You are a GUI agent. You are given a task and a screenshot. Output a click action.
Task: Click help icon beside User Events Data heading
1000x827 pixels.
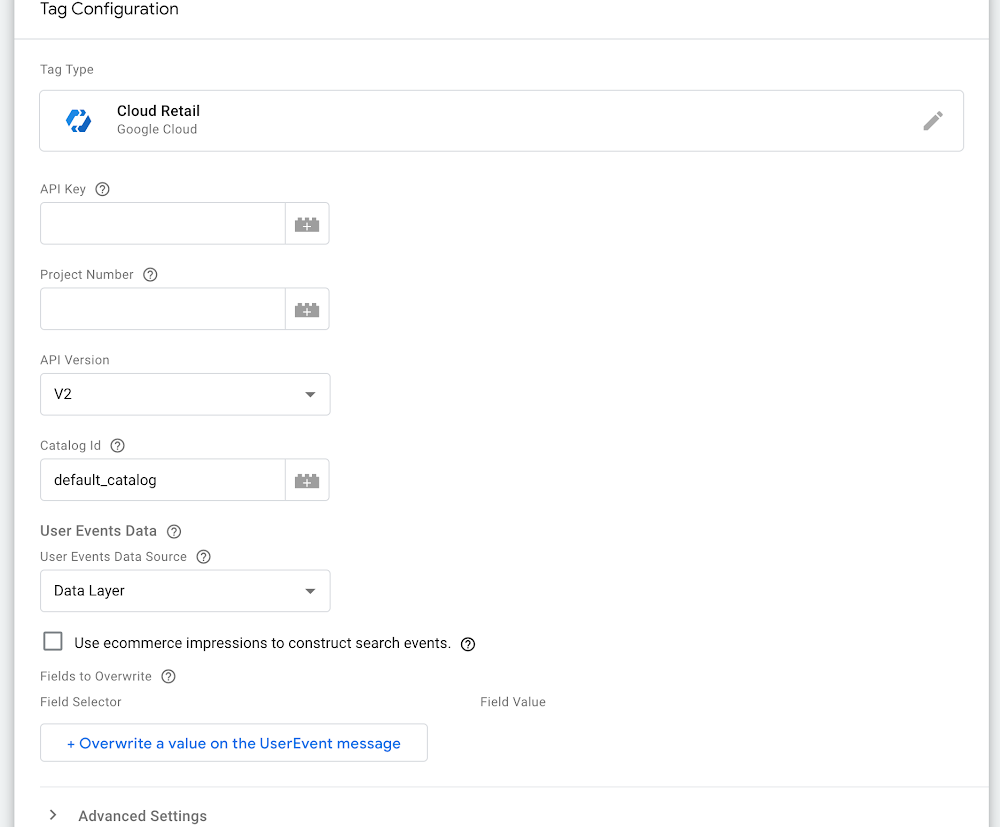(x=173, y=532)
